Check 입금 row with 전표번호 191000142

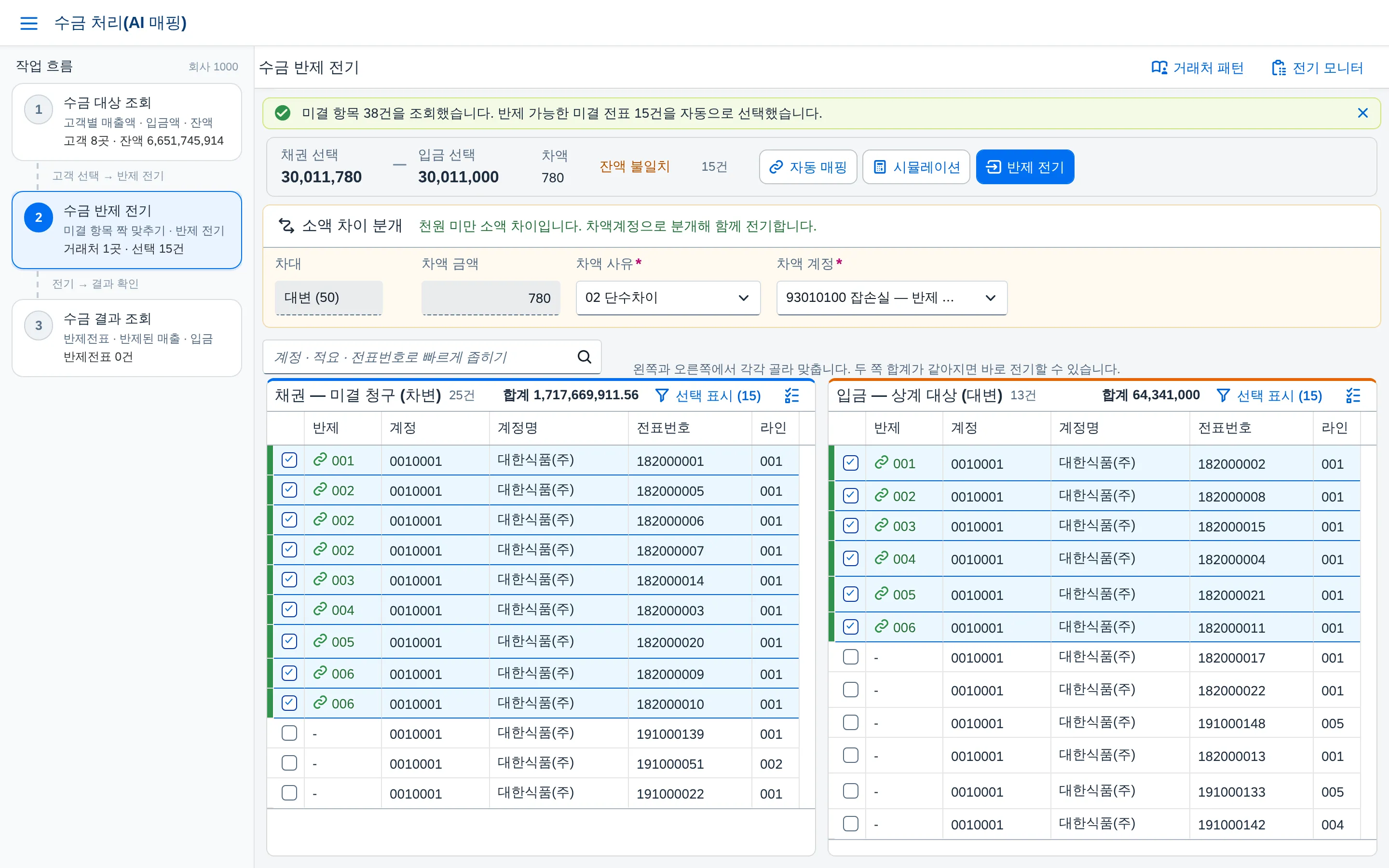tap(851, 824)
